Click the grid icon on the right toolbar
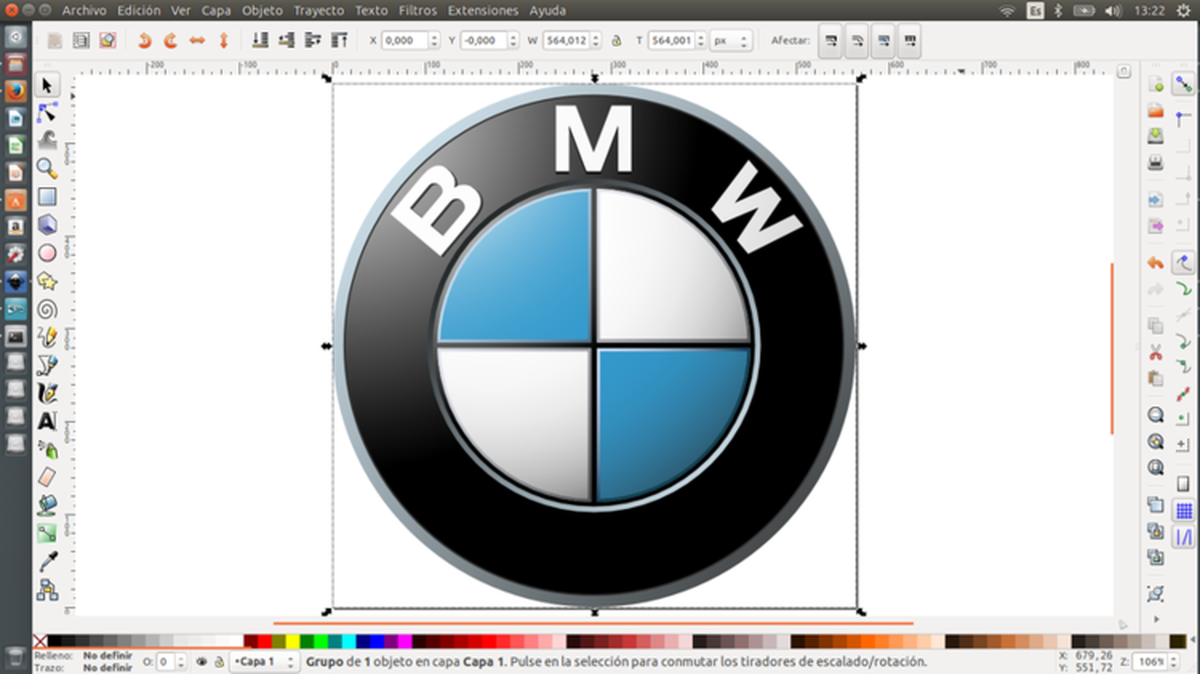This screenshot has width=1200, height=674. [1184, 510]
